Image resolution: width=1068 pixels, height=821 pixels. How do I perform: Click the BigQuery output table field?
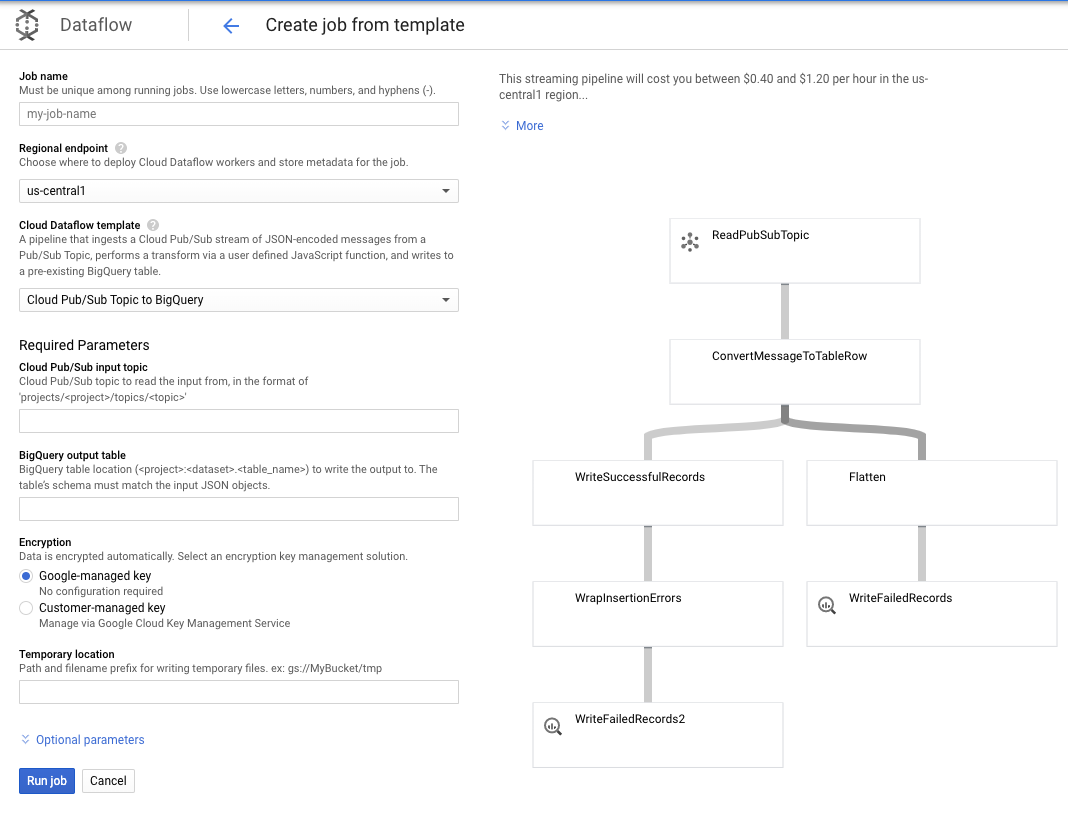(238, 509)
